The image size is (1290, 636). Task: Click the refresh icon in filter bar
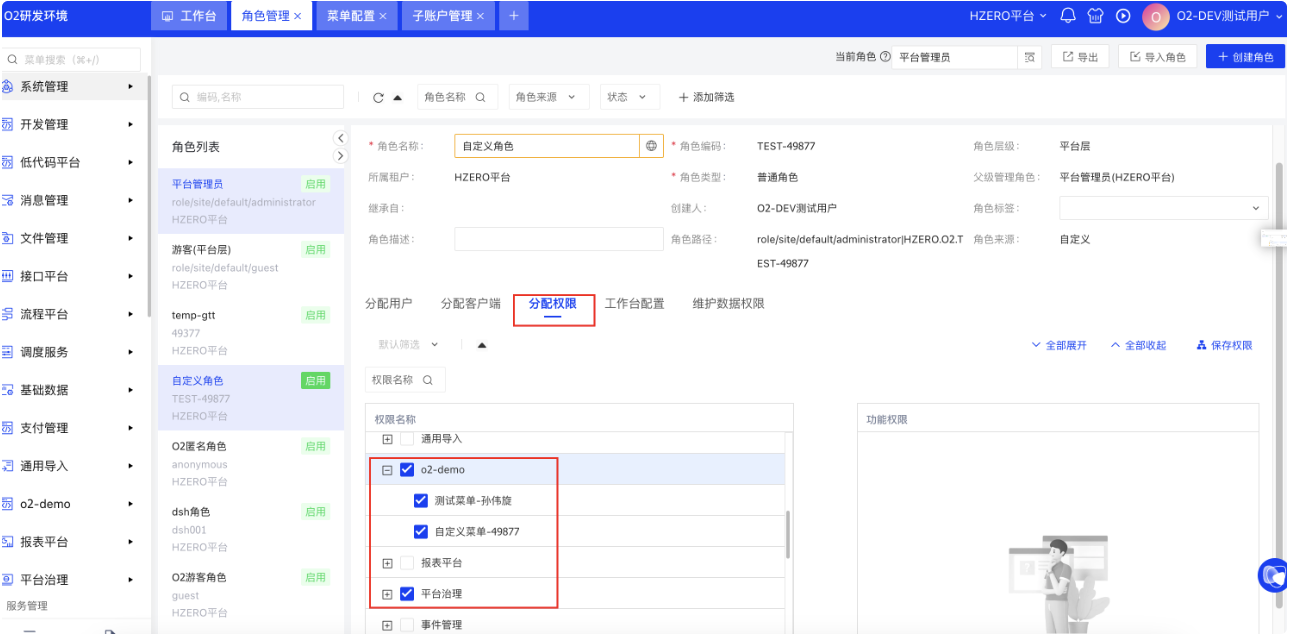[x=378, y=98]
